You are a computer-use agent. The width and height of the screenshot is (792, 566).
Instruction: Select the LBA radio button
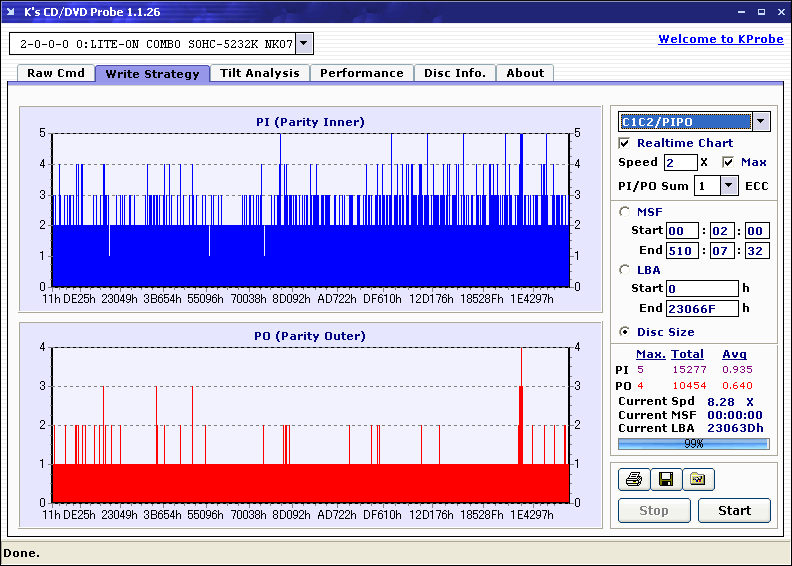[x=625, y=269]
